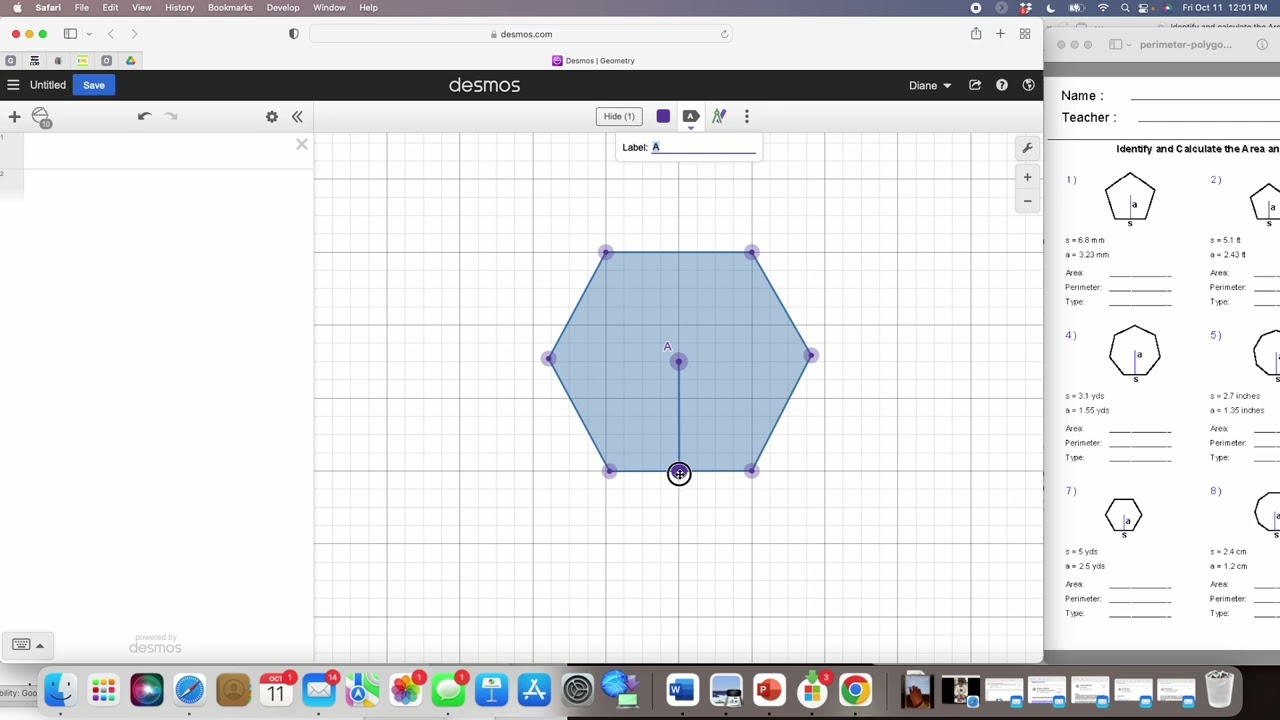Image resolution: width=1280 pixels, height=720 pixels.
Task: Open the Window menu
Action: [329, 8]
